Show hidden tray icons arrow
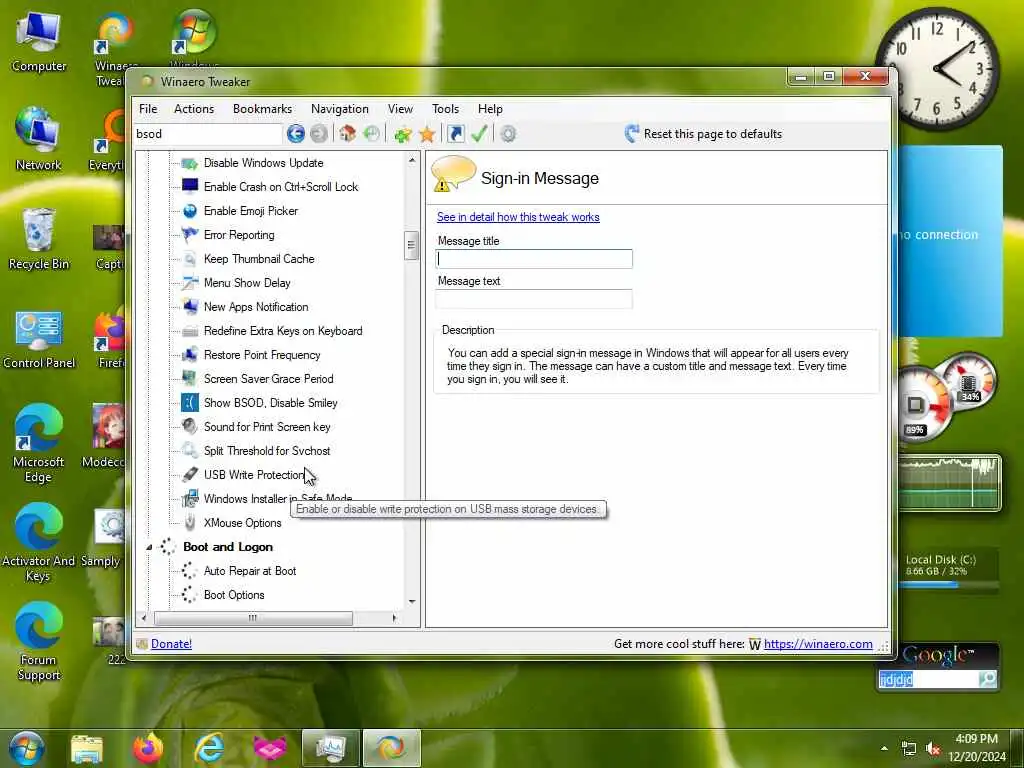Viewport: 1024px width, 768px height. click(884, 748)
